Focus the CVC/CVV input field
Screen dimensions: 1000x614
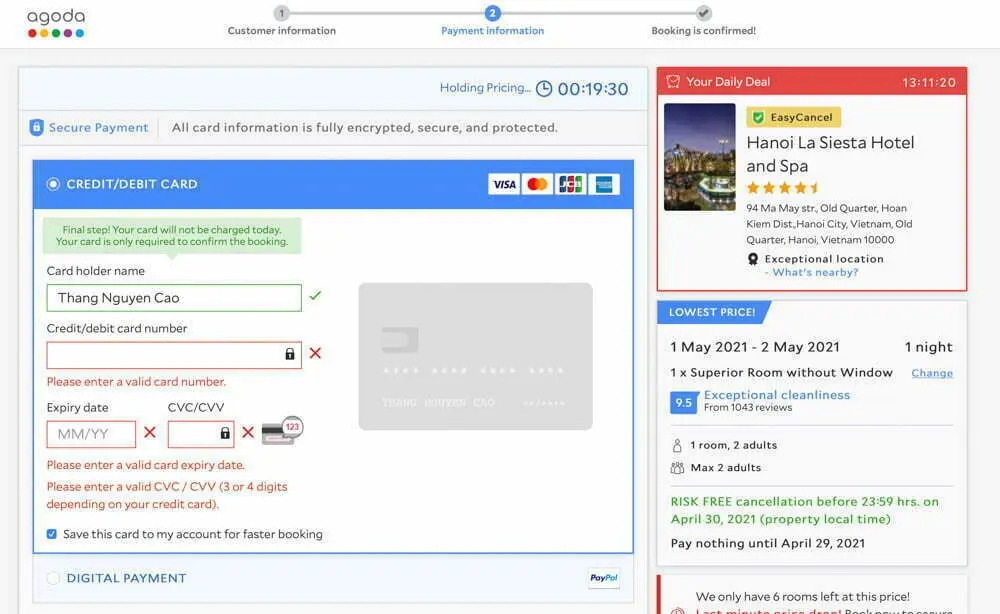click(200, 434)
